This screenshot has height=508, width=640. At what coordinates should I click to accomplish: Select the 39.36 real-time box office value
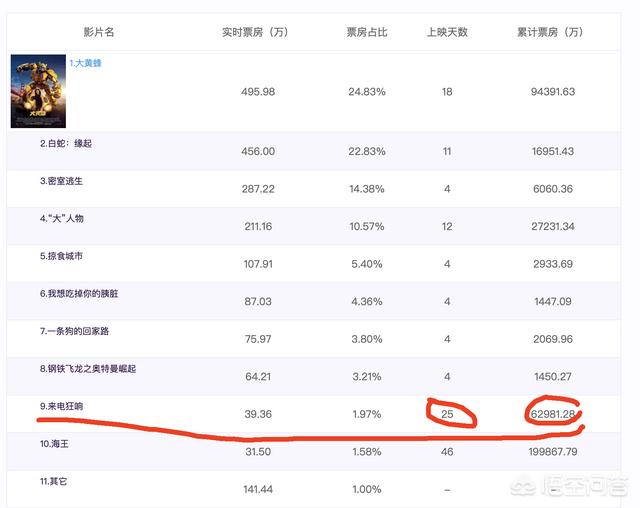258,414
